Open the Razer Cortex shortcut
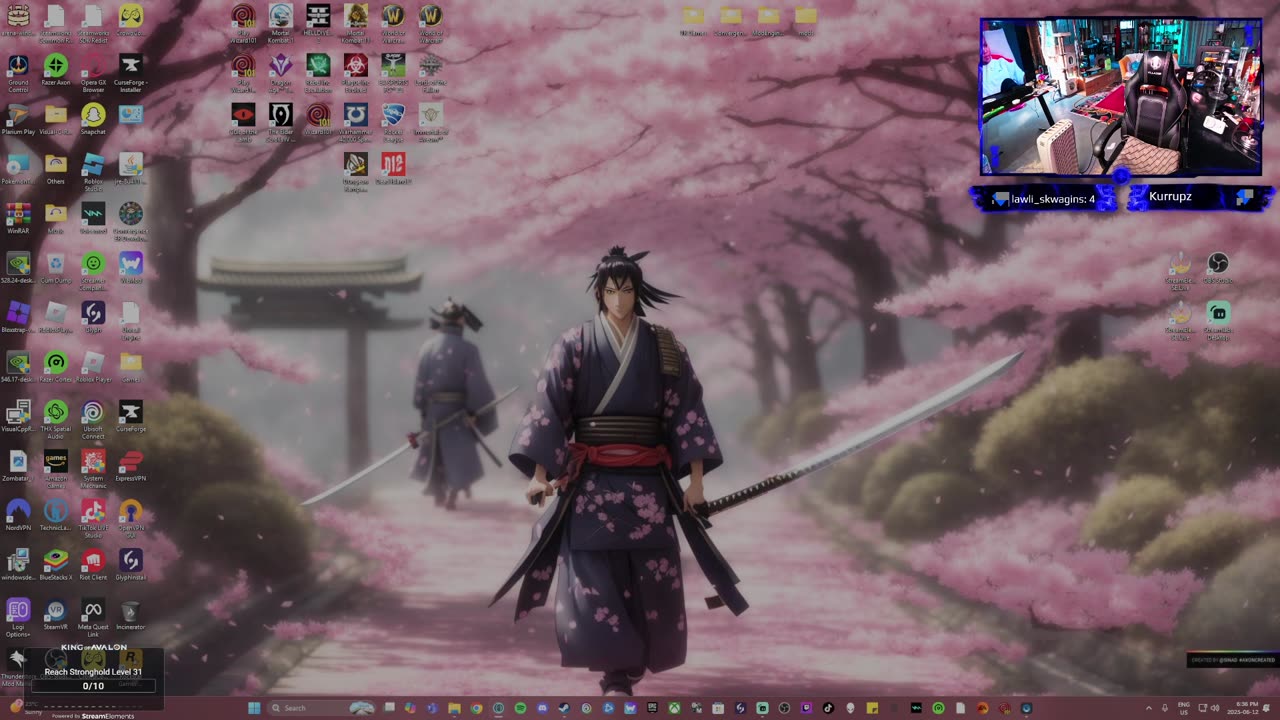The width and height of the screenshot is (1280, 720). pos(56,366)
